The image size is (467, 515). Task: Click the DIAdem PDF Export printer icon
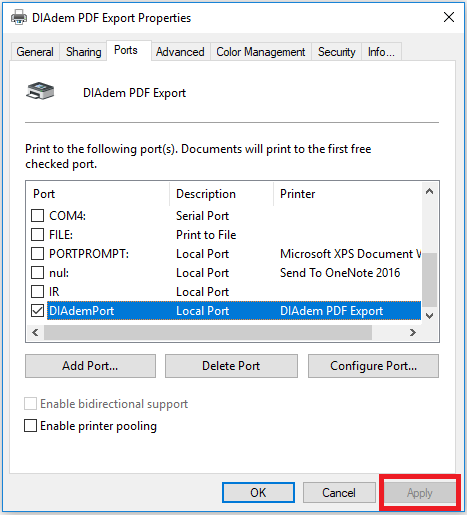[40, 91]
